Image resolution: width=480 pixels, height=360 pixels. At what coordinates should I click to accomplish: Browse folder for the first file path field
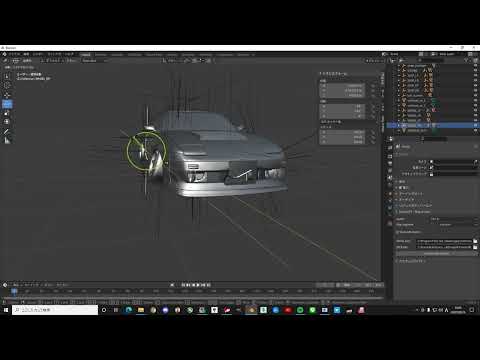point(475,241)
